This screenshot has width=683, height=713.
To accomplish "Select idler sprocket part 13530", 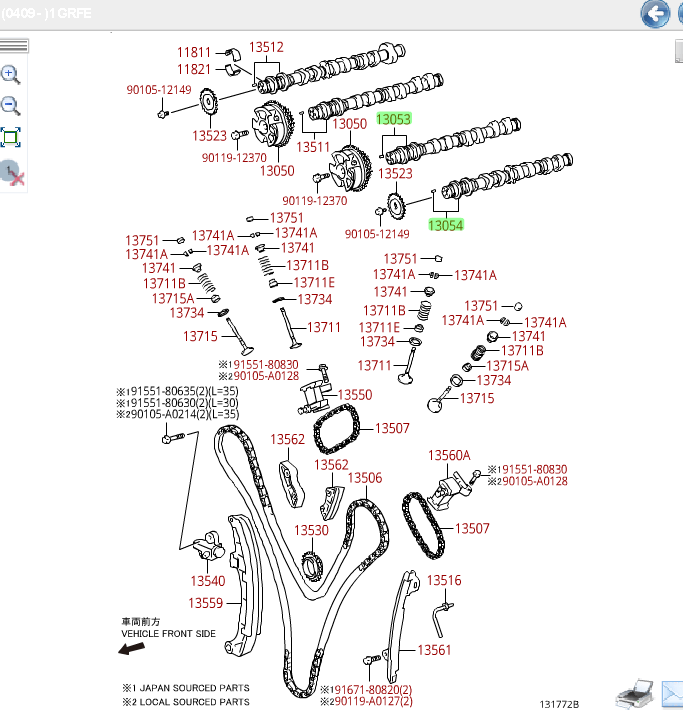I will tap(311, 530).
